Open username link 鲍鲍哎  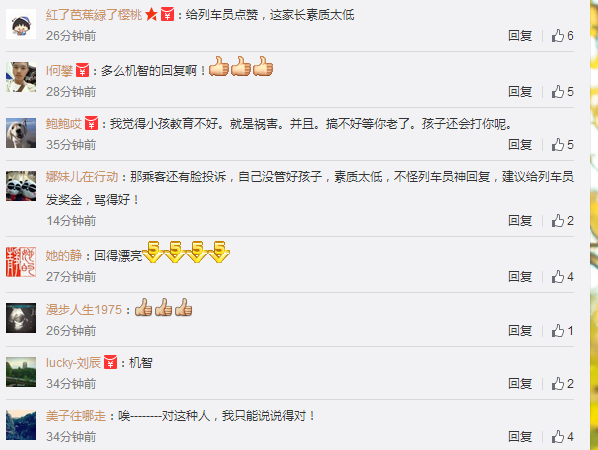(x=64, y=124)
